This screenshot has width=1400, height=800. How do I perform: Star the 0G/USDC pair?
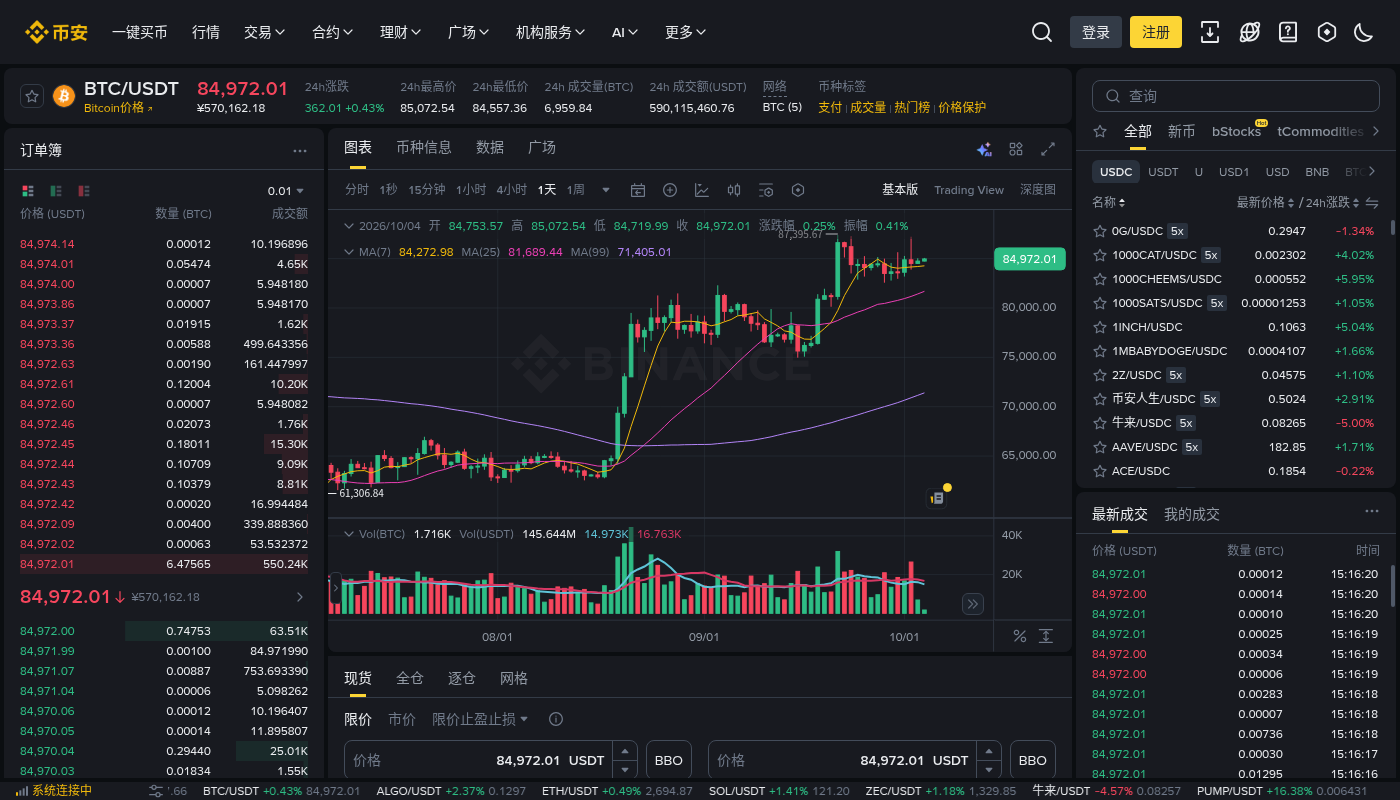1100,230
